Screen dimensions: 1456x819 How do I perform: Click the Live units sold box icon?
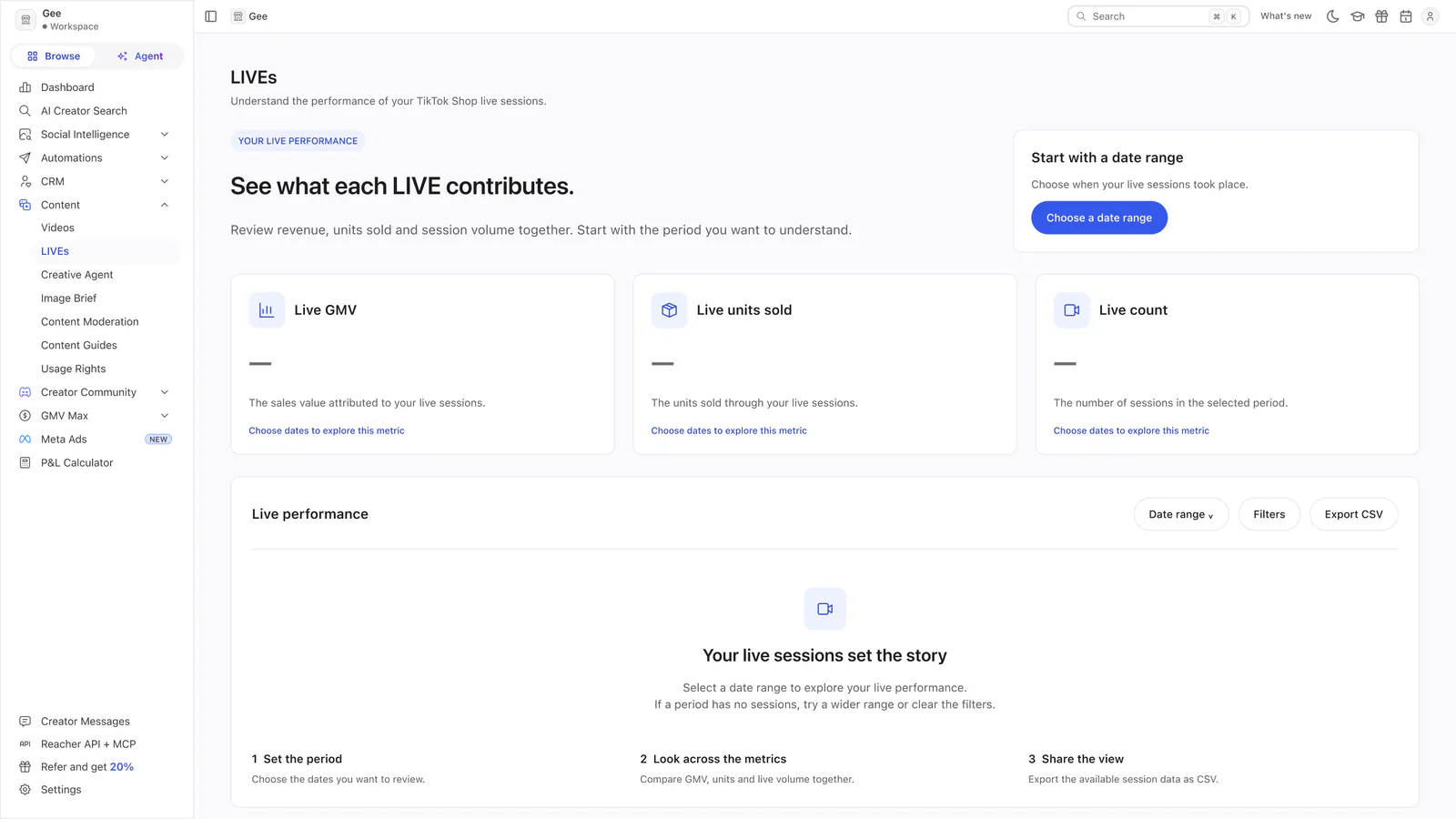tap(669, 310)
